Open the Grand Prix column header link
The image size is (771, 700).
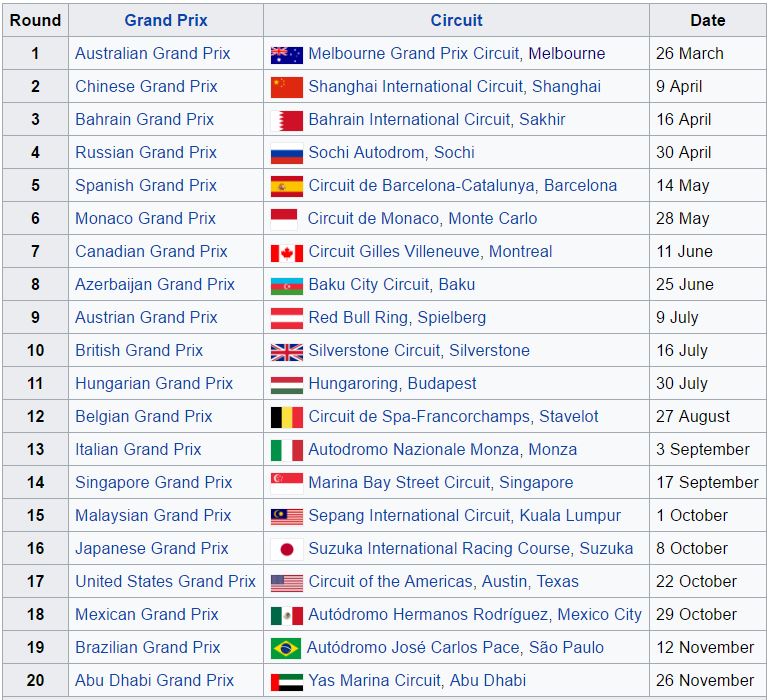coord(166,20)
